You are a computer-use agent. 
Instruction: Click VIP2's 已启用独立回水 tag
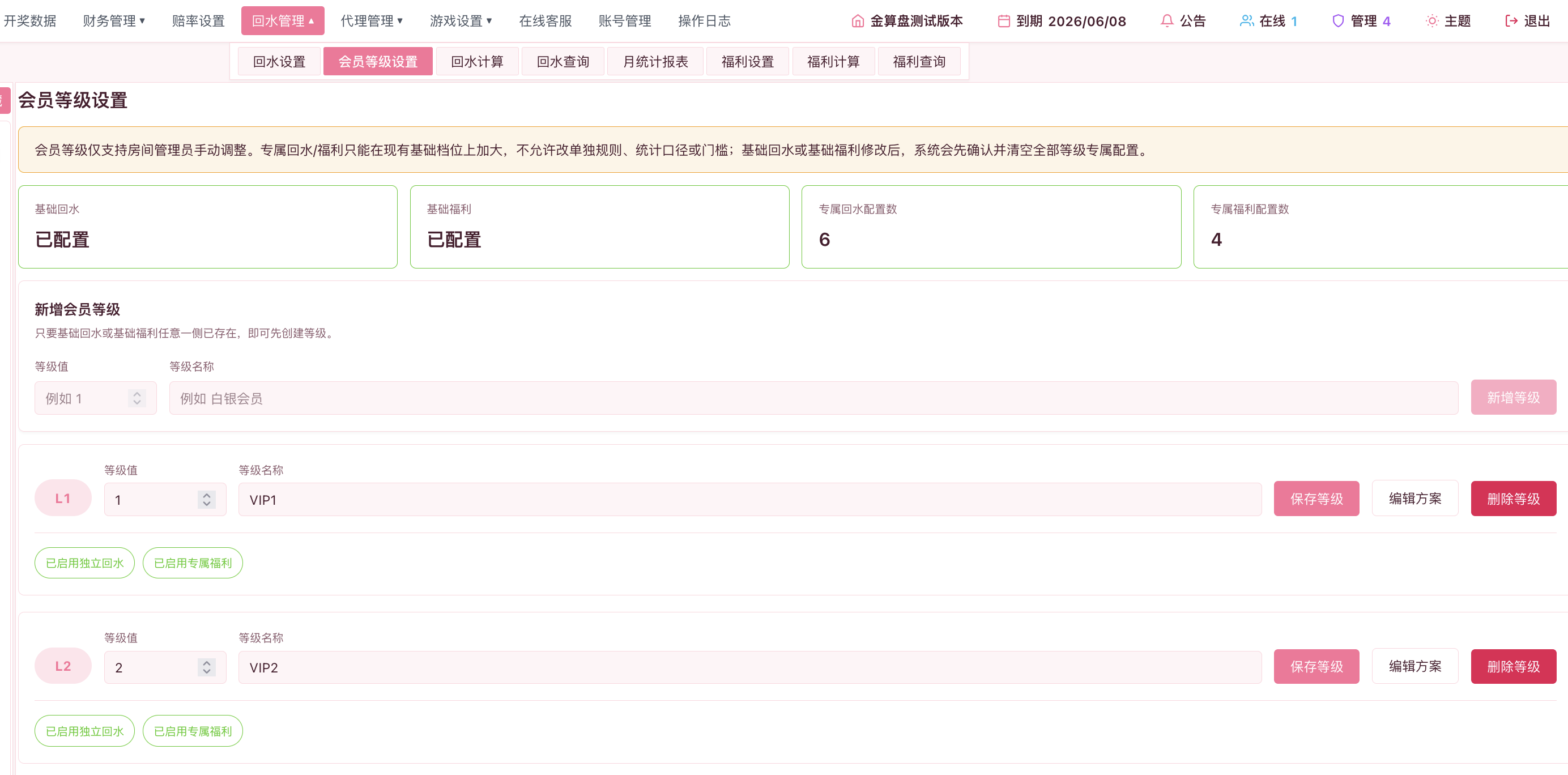coord(84,731)
